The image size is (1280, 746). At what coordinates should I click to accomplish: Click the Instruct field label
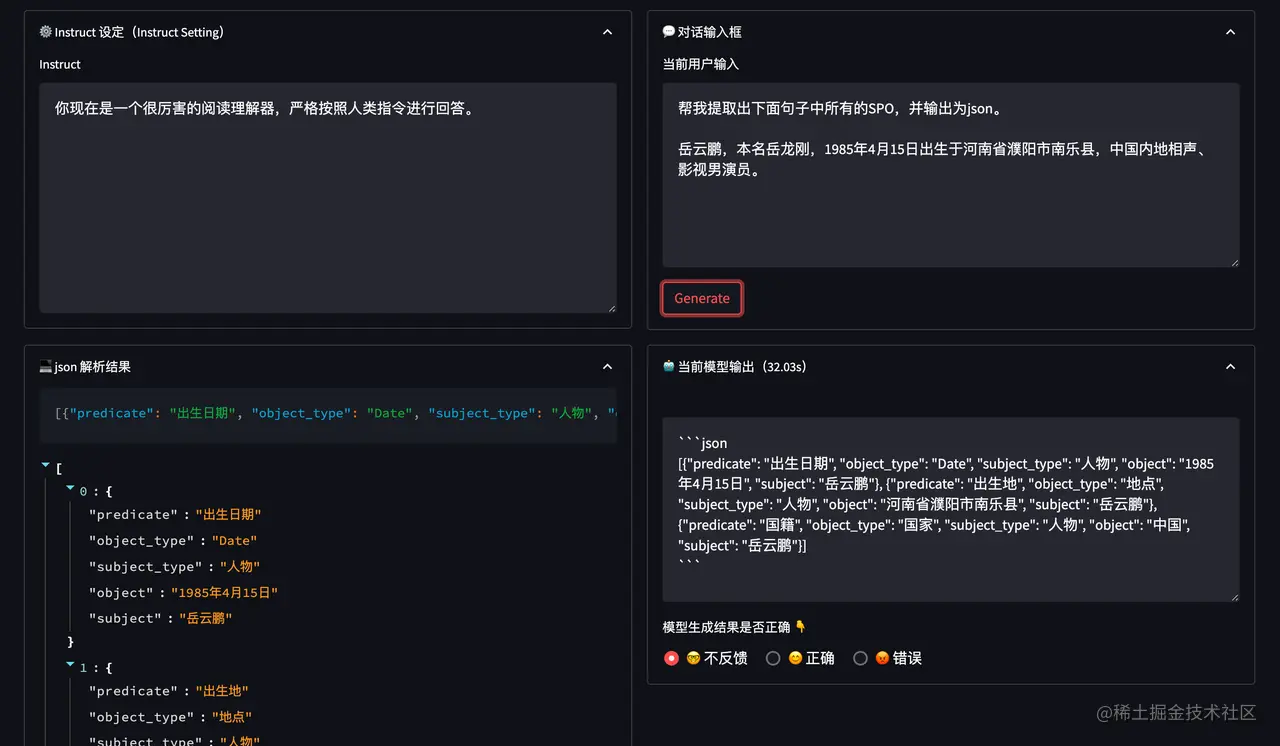click(x=60, y=64)
